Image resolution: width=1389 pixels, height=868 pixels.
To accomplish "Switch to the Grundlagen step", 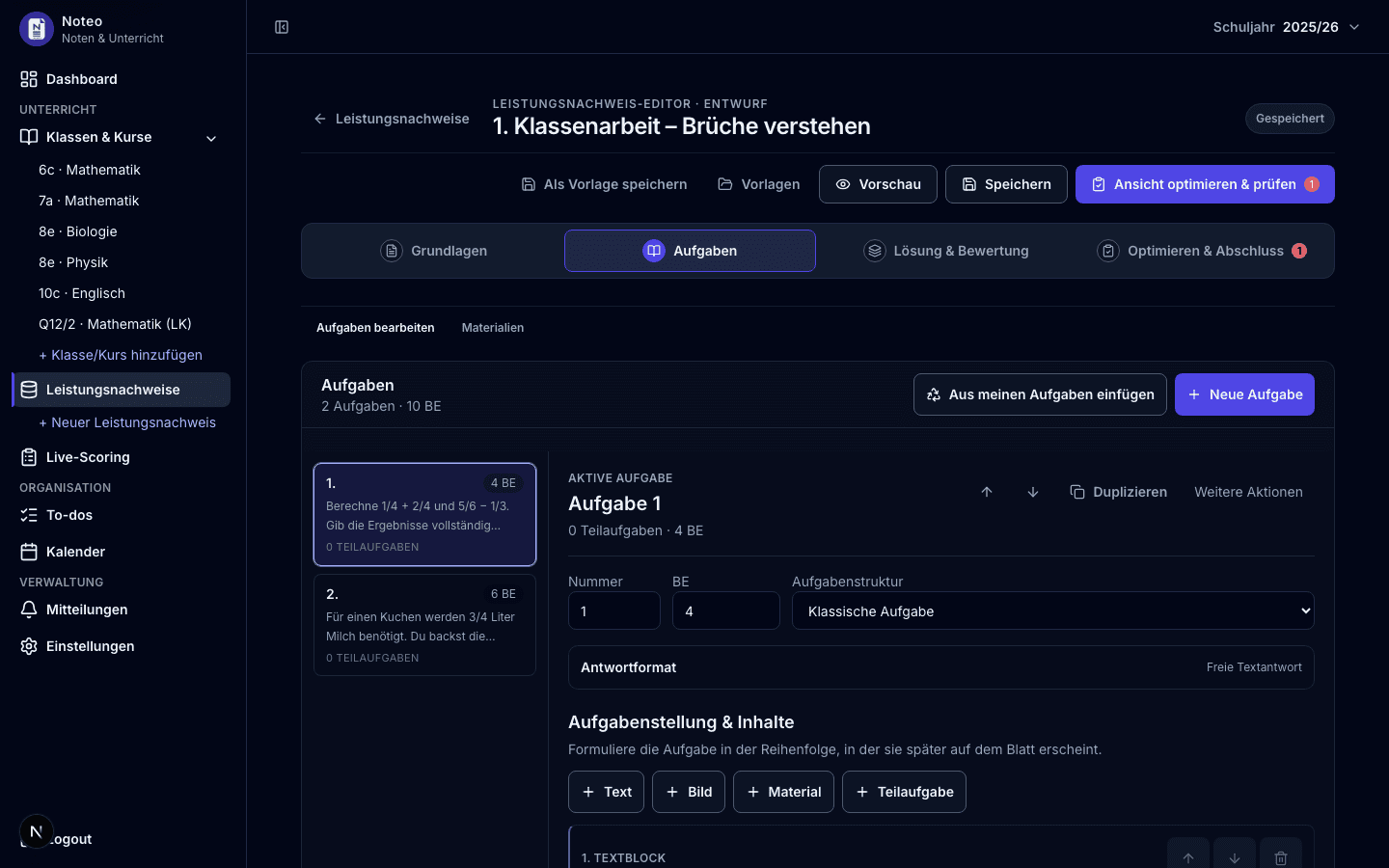I will coord(433,251).
